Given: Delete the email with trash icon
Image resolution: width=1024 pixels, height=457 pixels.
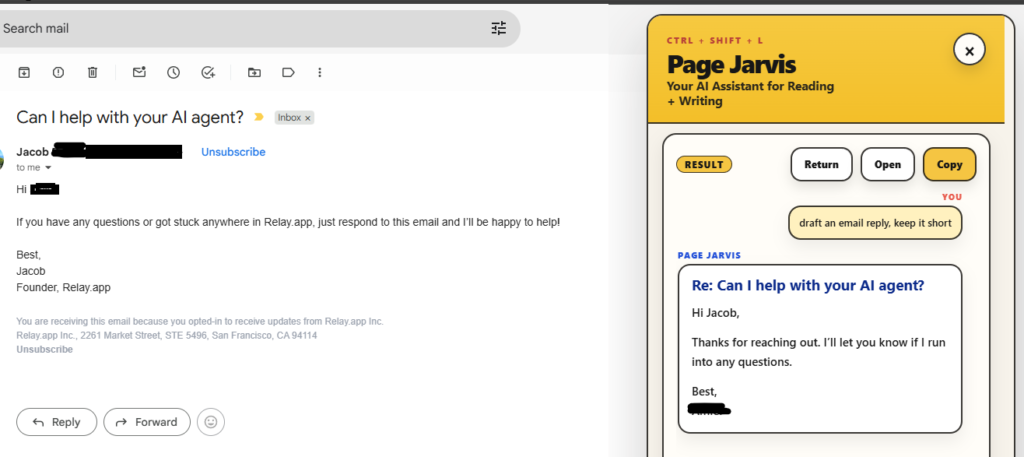Looking at the screenshot, I should point(92,72).
